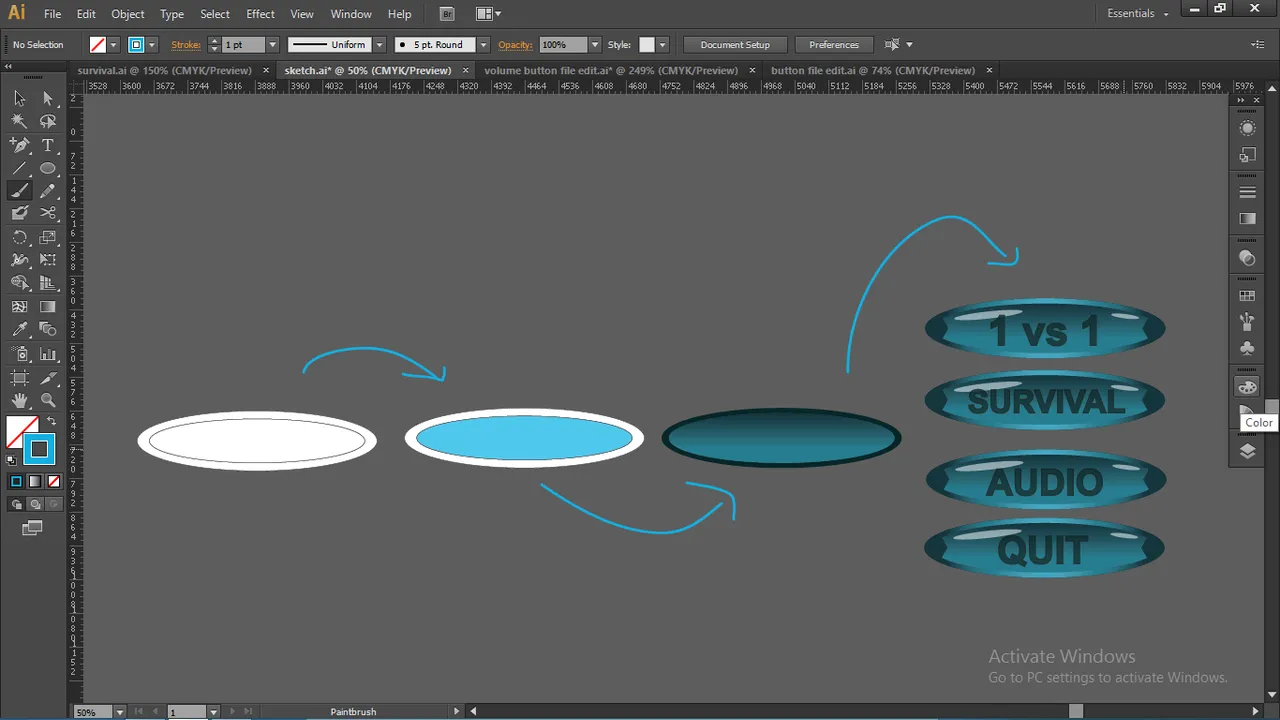Select the Mesh tool

pyautogui.click(x=19, y=307)
